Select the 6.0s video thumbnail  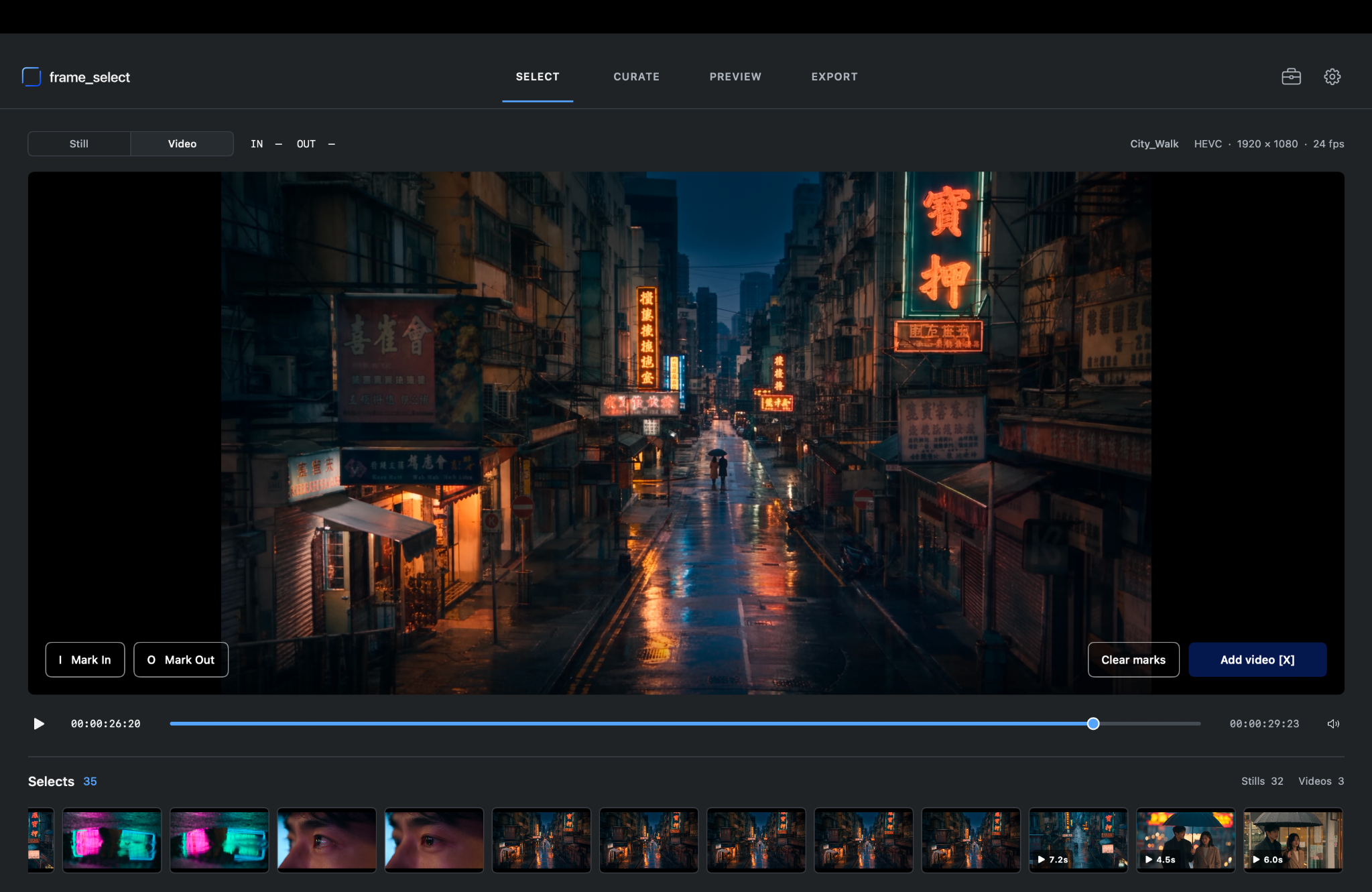tap(1293, 840)
